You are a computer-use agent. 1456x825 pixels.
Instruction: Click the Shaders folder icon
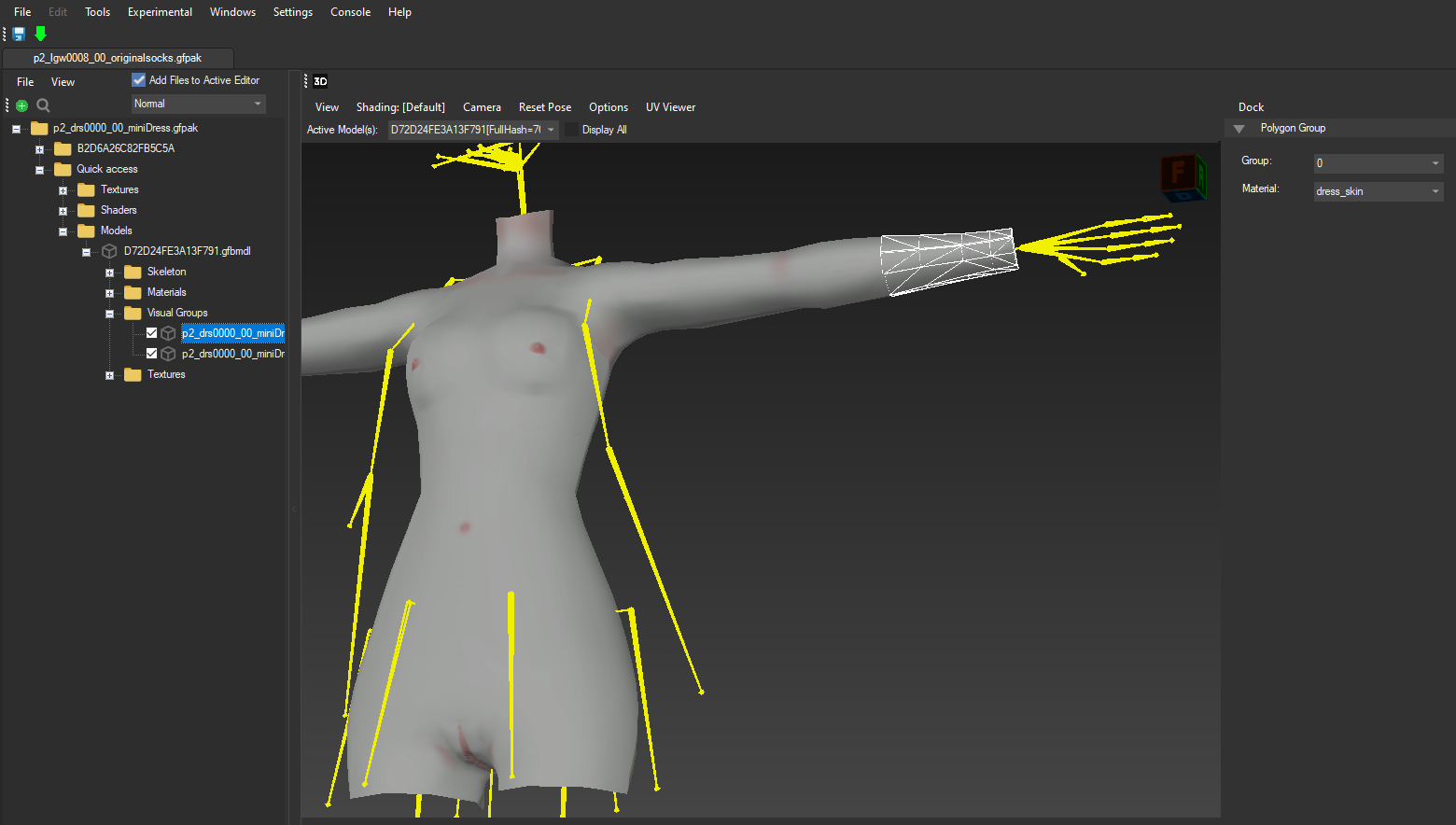pos(86,210)
